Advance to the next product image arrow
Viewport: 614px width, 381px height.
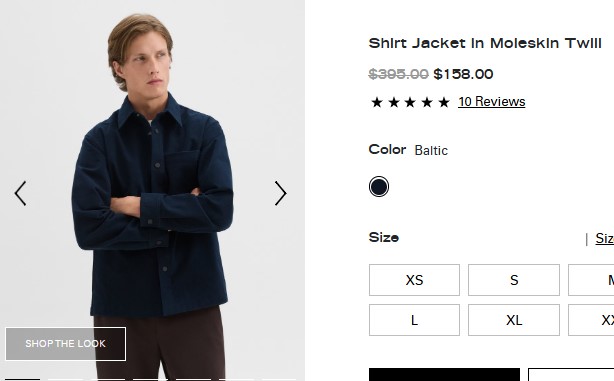[x=280, y=193]
